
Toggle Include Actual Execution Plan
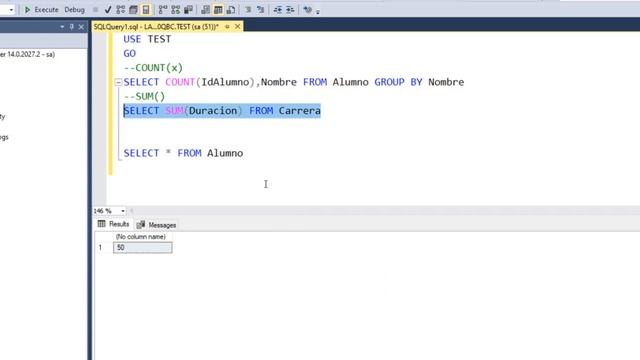pos(163,9)
